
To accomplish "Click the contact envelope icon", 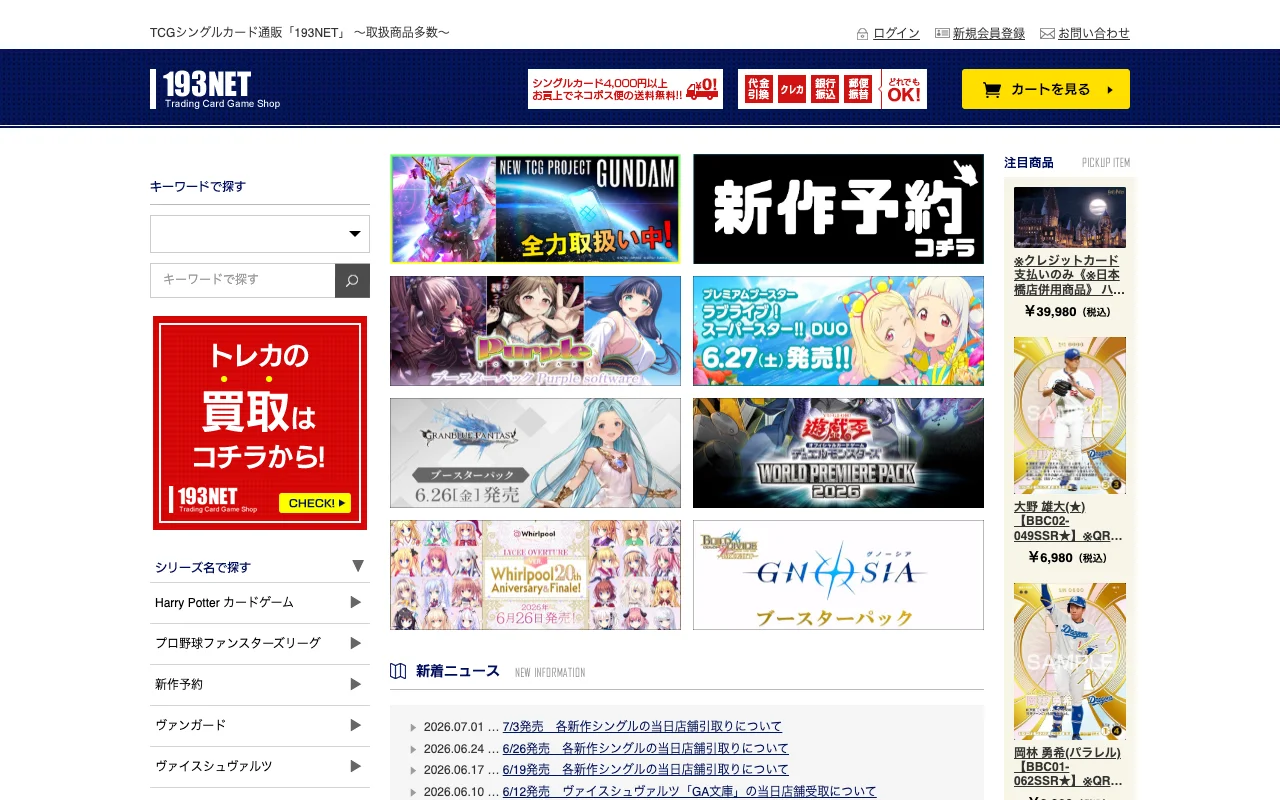I will coord(1047,33).
